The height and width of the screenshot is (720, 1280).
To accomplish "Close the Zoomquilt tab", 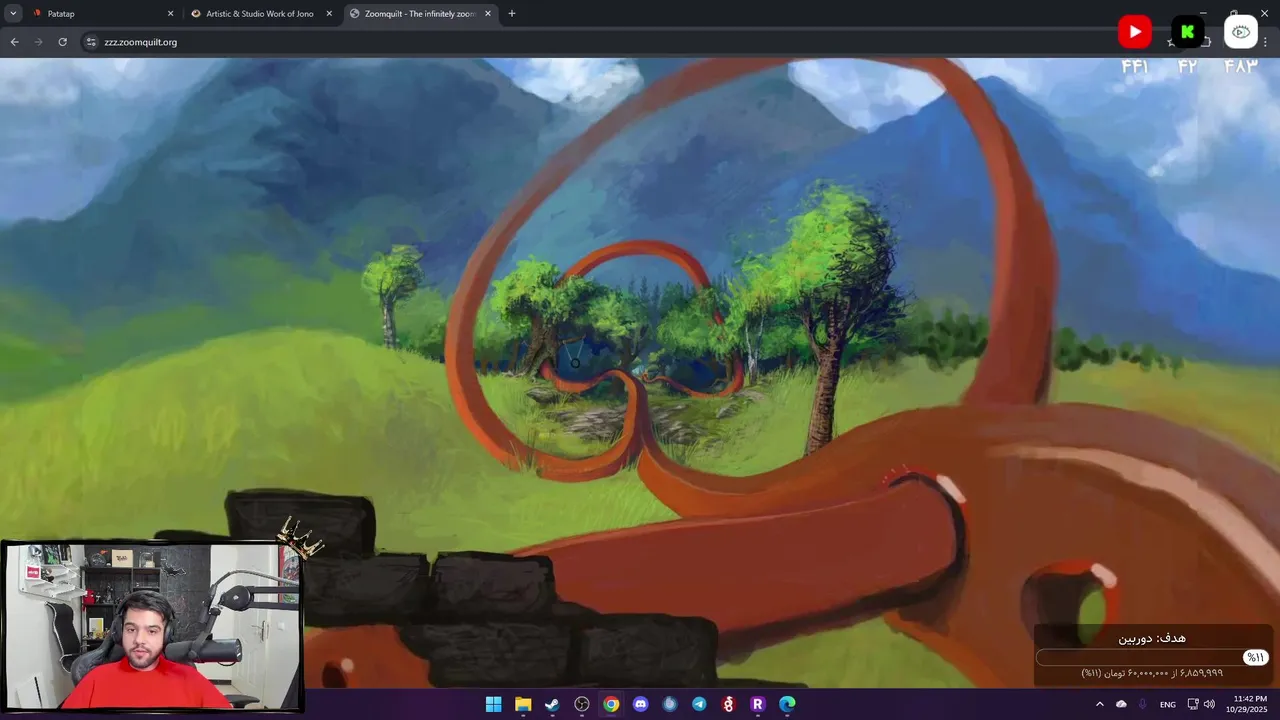I will (488, 14).
